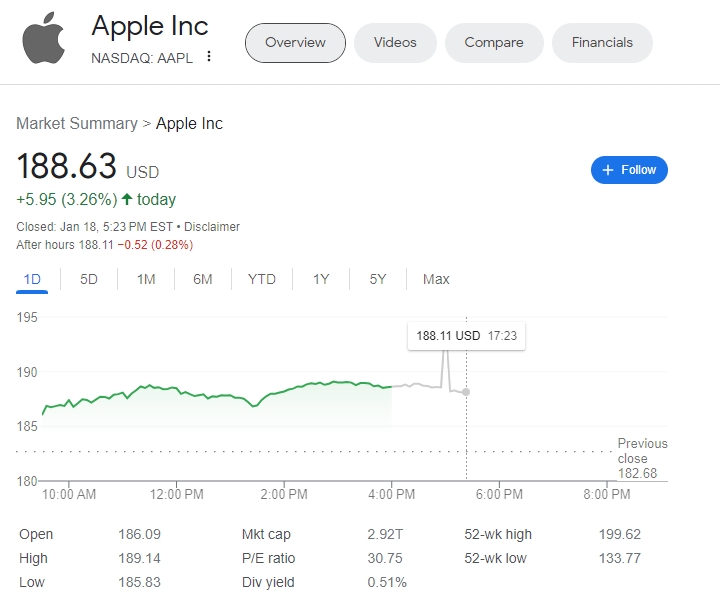Click the plus Follow button
The height and width of the screenshot is (592, 720).
(629, 170)
